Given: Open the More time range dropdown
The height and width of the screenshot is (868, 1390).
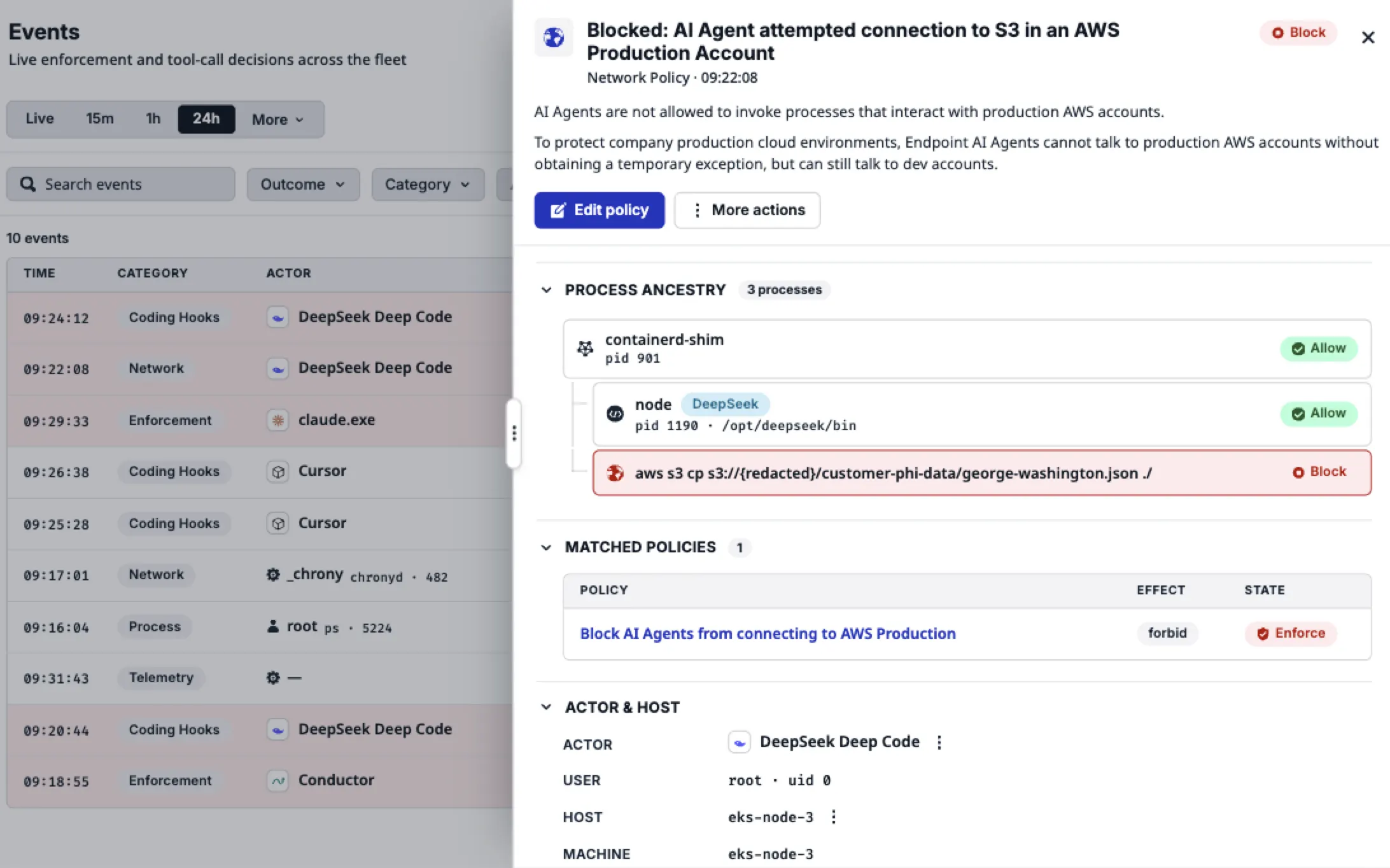Looking at the screenshot, I should (278, 119).
